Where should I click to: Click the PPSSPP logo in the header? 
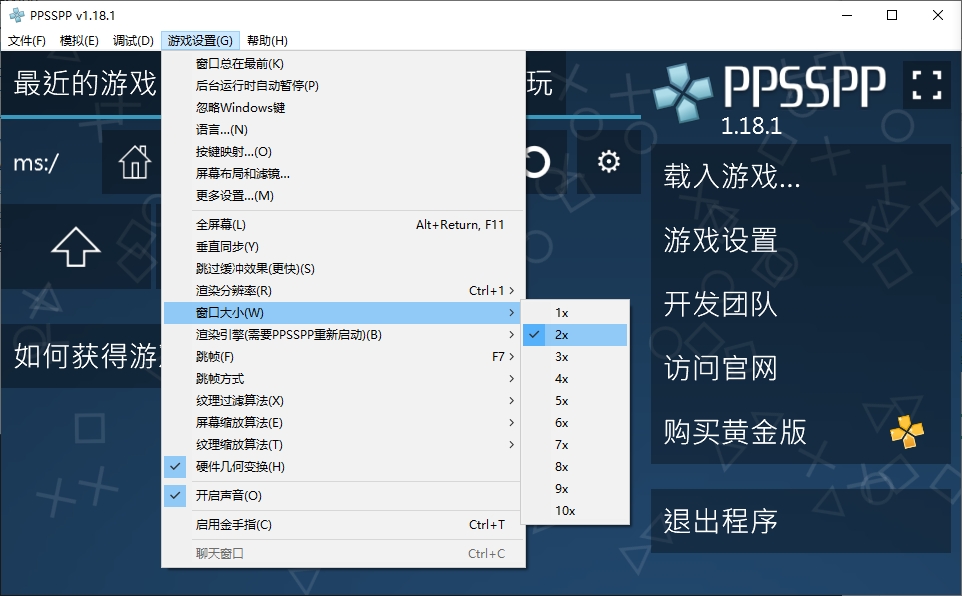[769, 90]
